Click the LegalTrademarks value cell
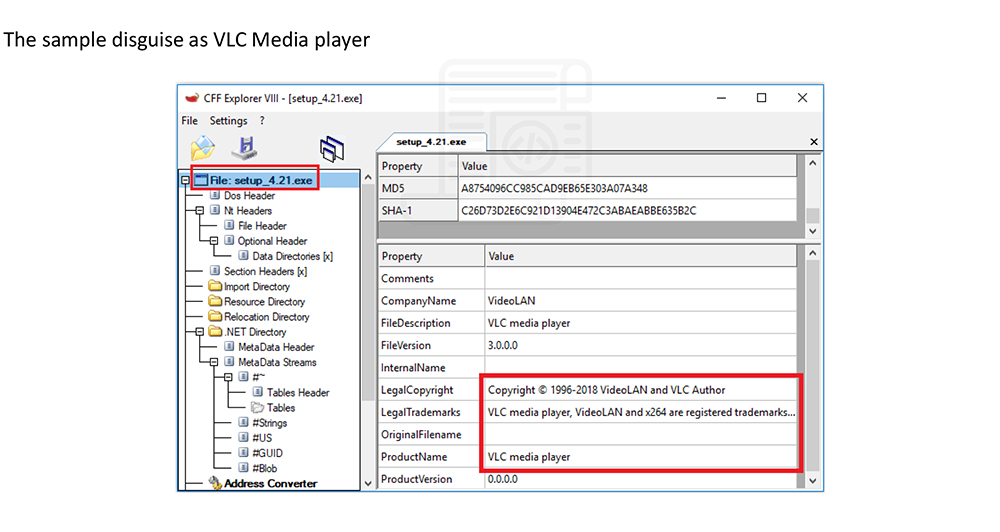 point(640,412)
